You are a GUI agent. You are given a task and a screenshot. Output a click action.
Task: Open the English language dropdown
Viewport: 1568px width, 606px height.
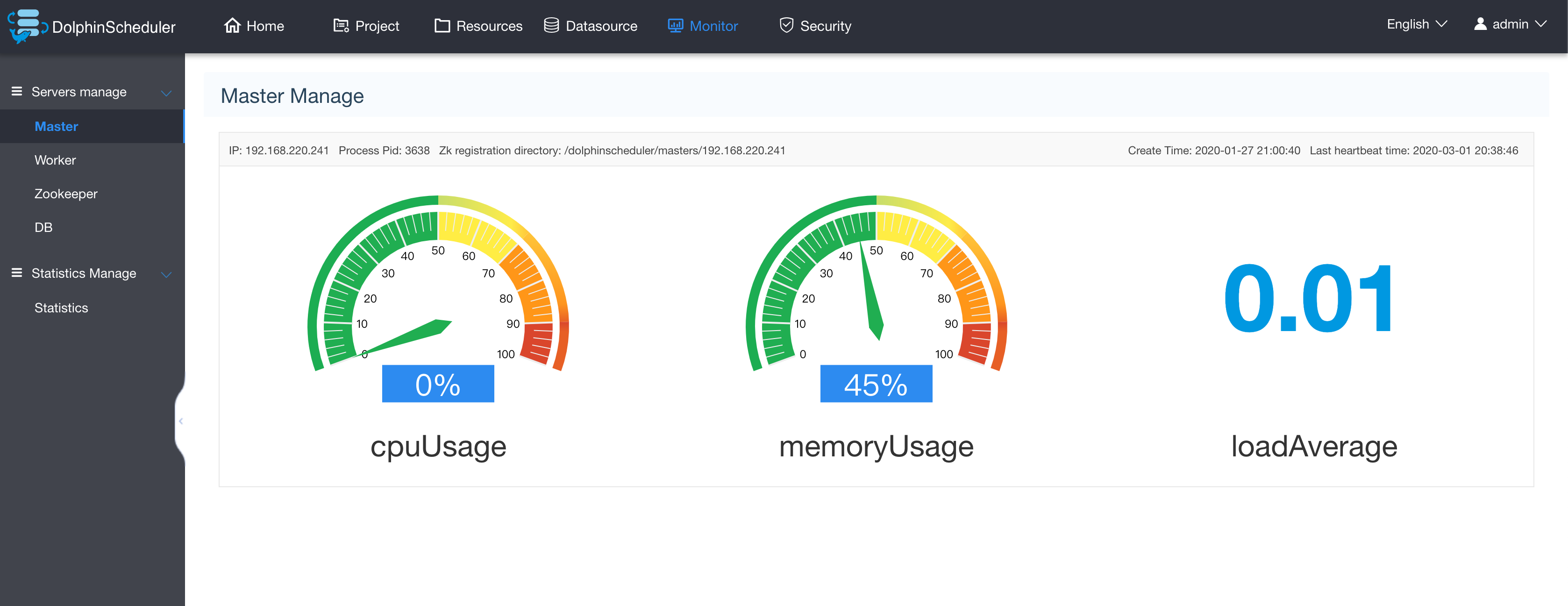(x=1416, y=24)
